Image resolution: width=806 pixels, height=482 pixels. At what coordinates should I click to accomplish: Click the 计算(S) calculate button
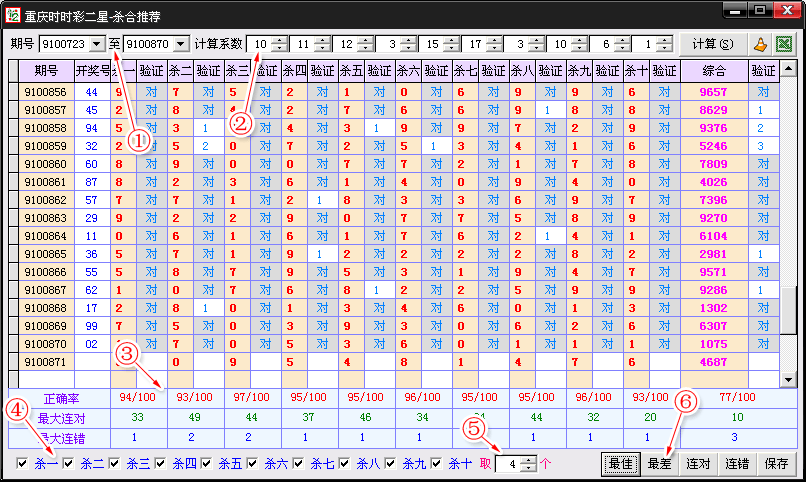point(711,44)
